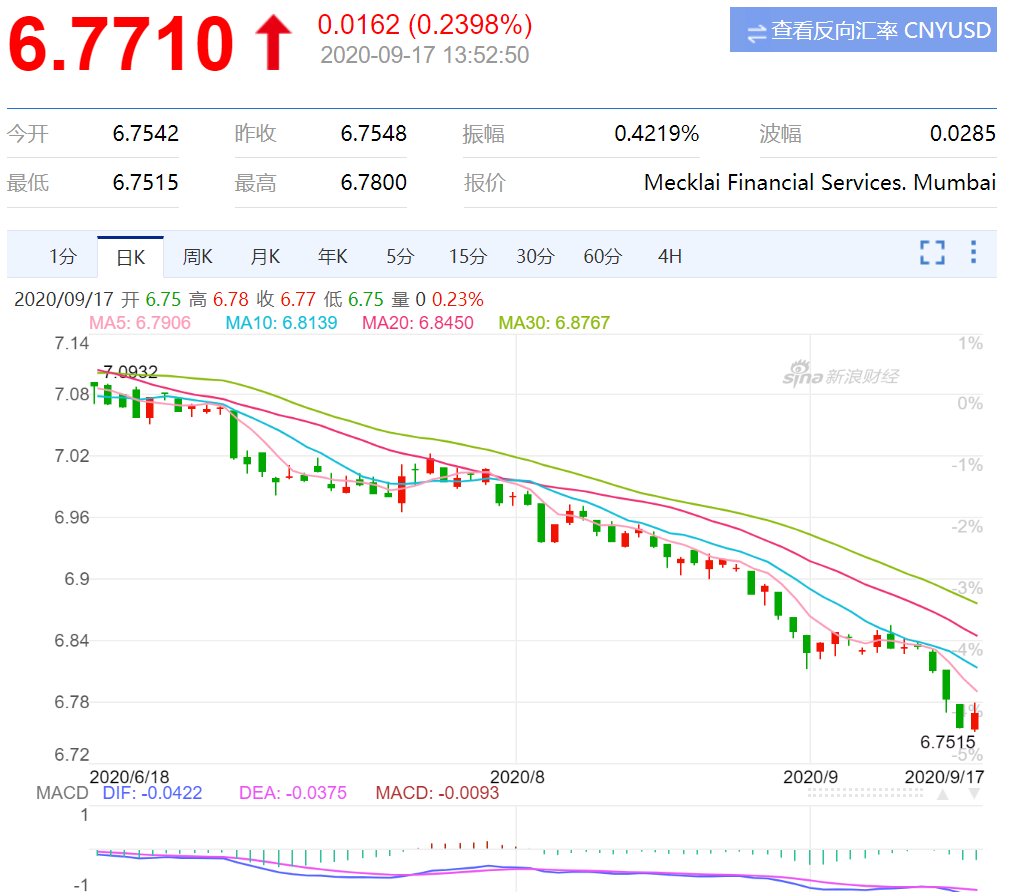The width and height of the screenshot is (1011, 892).
Task: Open the three-dot more options menu
Action: [x=973, y=253]
